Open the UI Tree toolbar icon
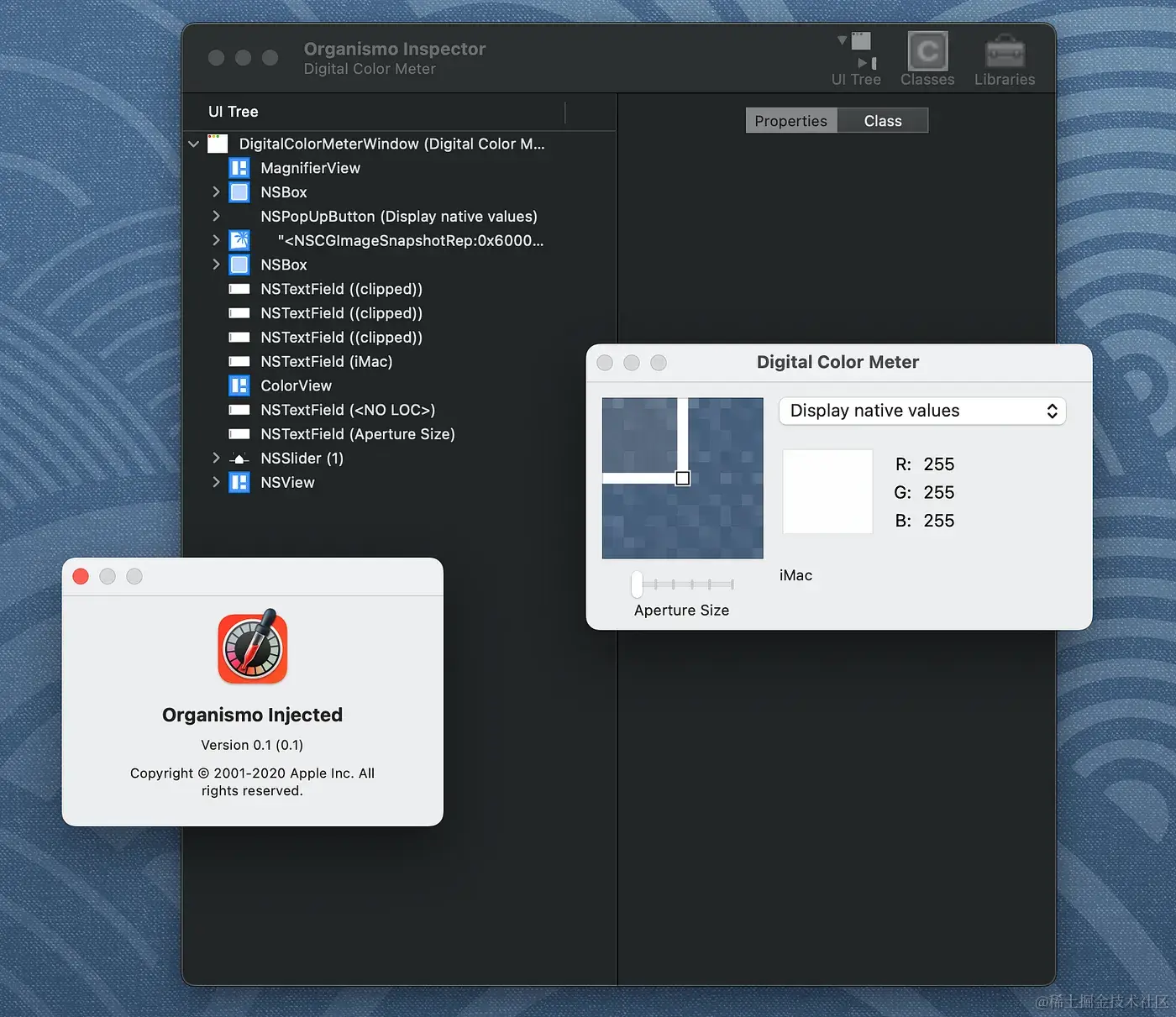 click(x=857, y=52)
